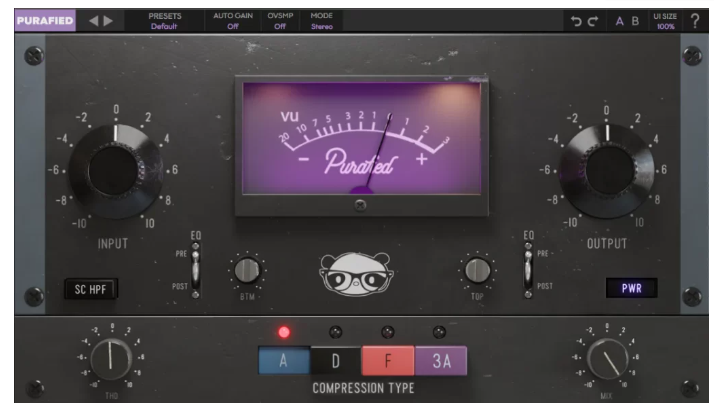Click the BTM EQ knob
The width and height of the screenshot is (714, 408).
pyautogui.click(x=247, y=270)
